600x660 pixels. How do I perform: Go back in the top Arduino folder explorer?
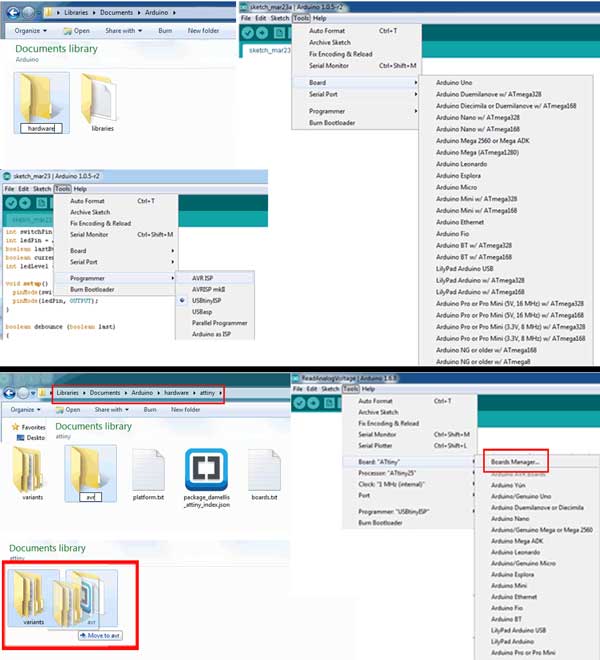click(13, 13)
